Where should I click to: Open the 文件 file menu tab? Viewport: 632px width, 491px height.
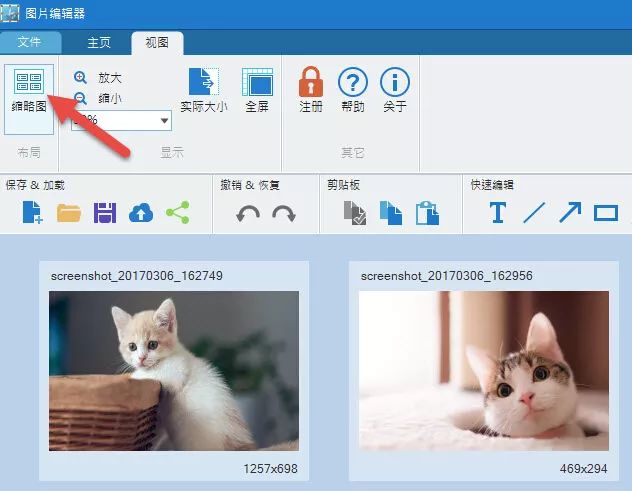coord(30,43)
